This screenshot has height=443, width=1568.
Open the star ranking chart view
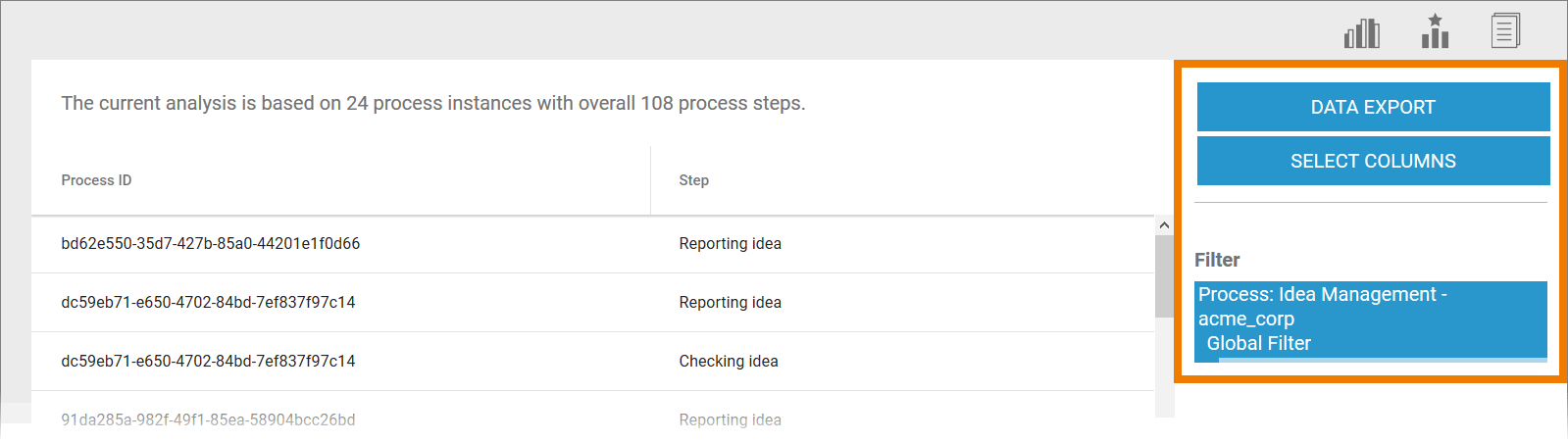click(1435, 31)
